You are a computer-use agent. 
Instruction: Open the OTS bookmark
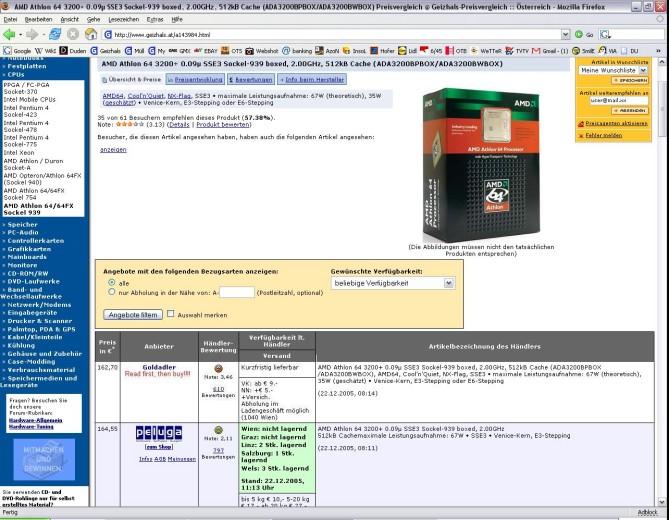pyautogui.click(x=231, y=51)
